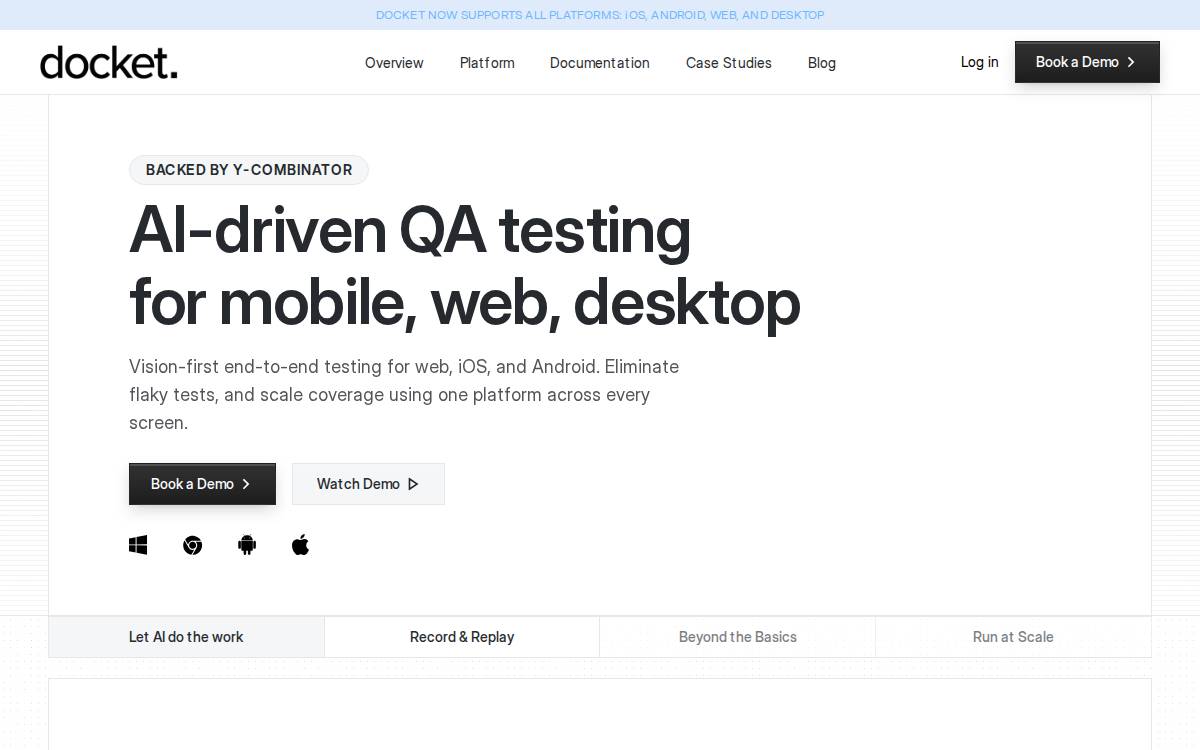Open Case Studies page
The image size is (1200, 750).
729,63
